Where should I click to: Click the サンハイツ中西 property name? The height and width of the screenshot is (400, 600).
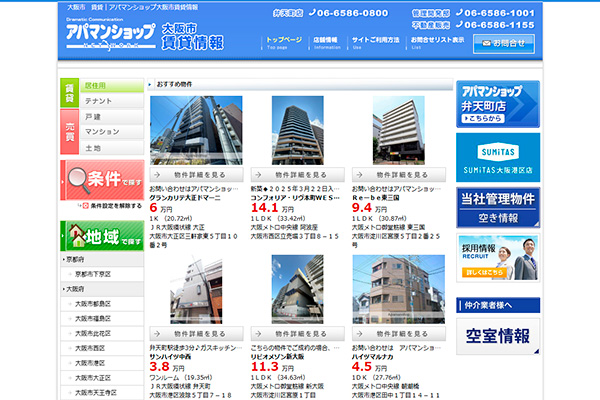click(170, 357)
